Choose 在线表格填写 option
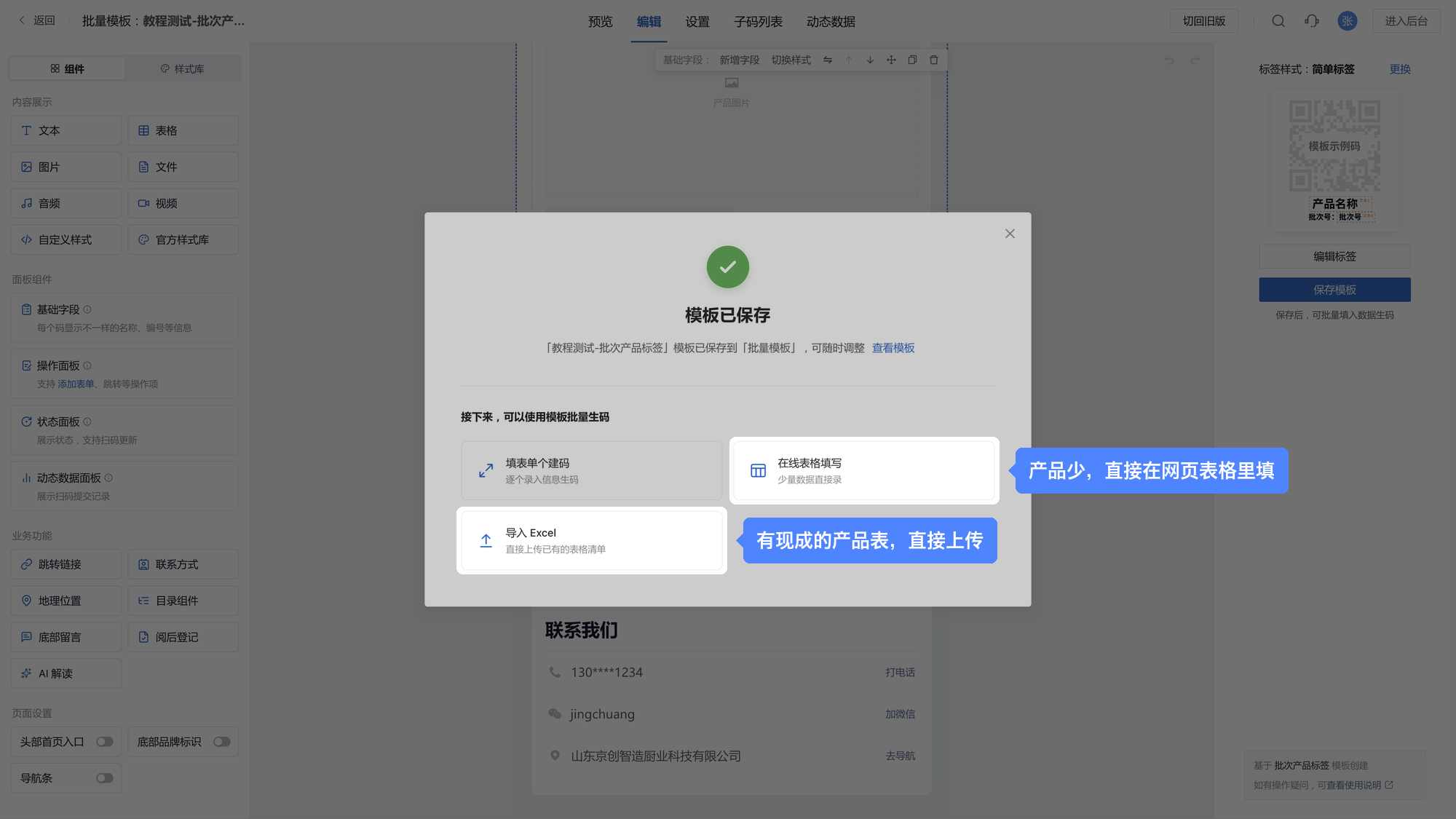This screenshot has height=819, width=1456. tap(864, 470)
